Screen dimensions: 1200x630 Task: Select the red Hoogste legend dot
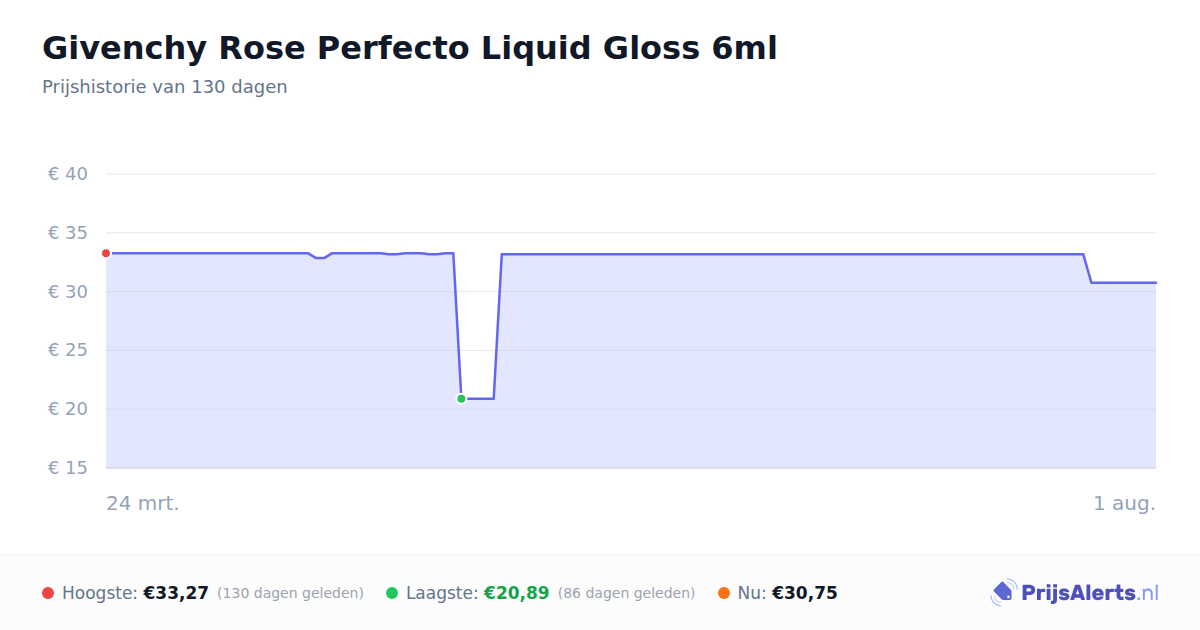click(x=48, y=593)
